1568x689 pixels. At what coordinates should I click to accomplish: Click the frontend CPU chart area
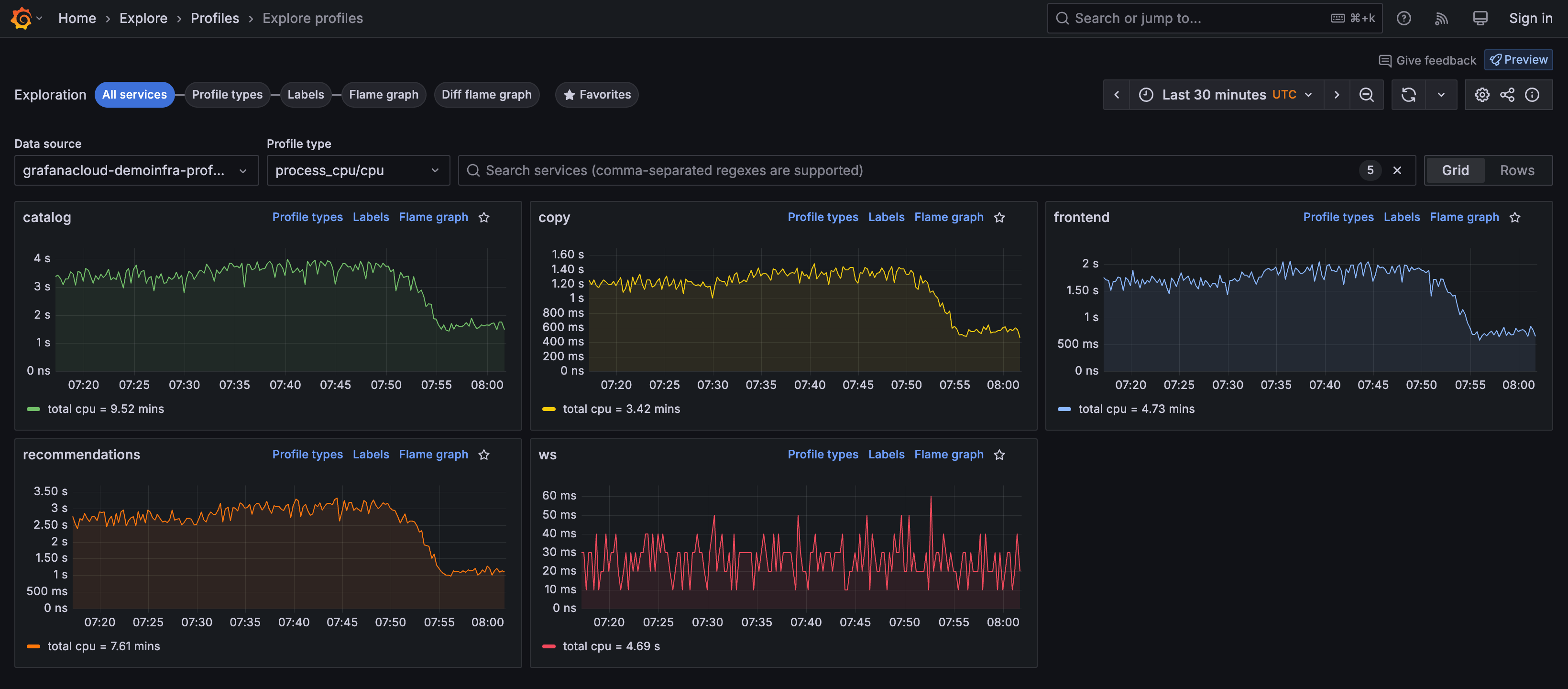click(1320, 311)
